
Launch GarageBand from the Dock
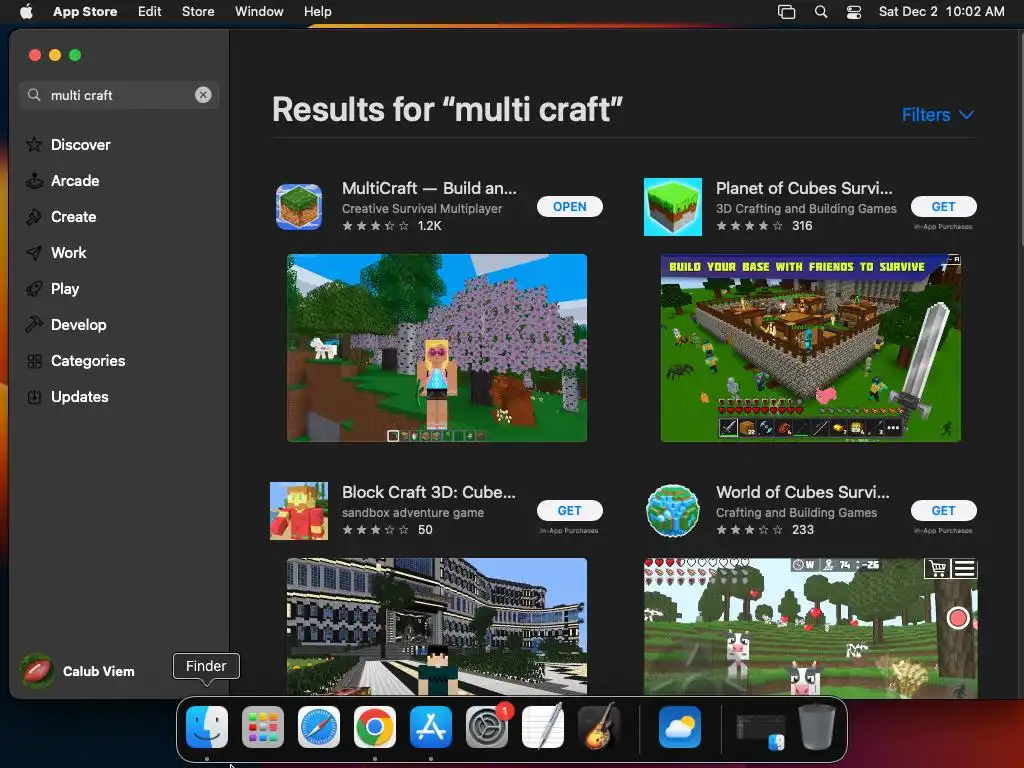click(600, 727)
